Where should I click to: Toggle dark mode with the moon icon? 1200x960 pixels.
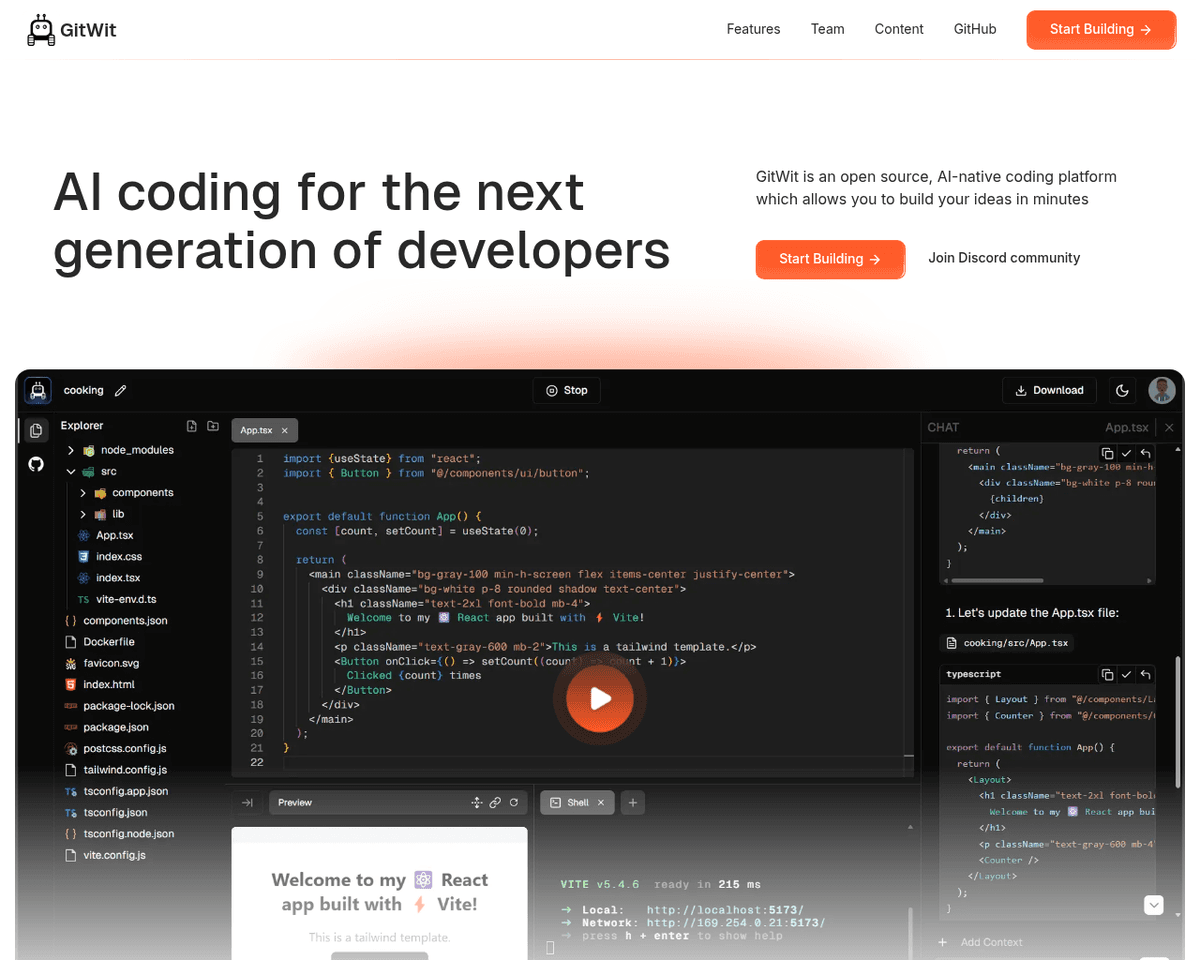tap(1122, 390)
